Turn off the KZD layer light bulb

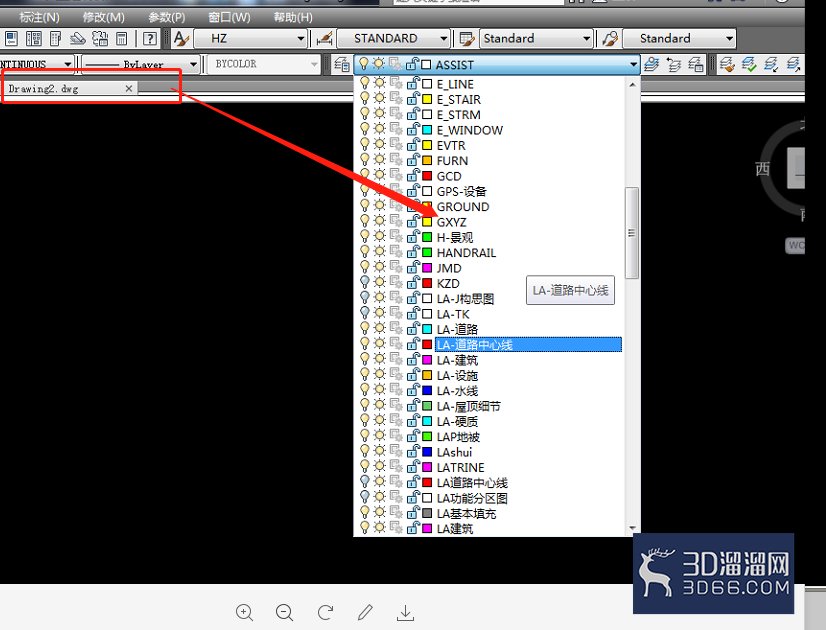[x=364, y=283]
